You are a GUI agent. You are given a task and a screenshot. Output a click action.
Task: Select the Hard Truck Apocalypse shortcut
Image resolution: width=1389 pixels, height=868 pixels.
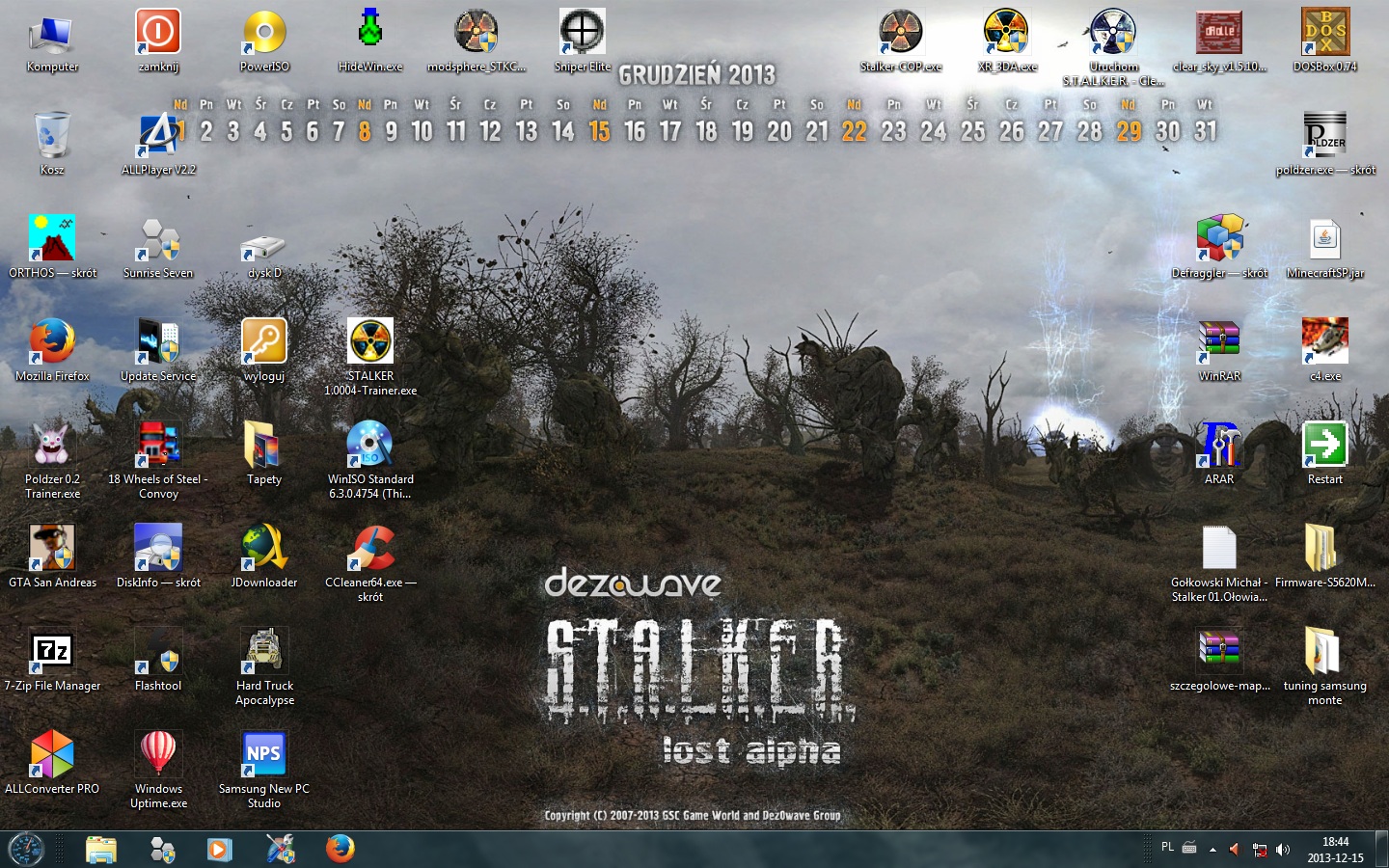click(x=264, y=667)
